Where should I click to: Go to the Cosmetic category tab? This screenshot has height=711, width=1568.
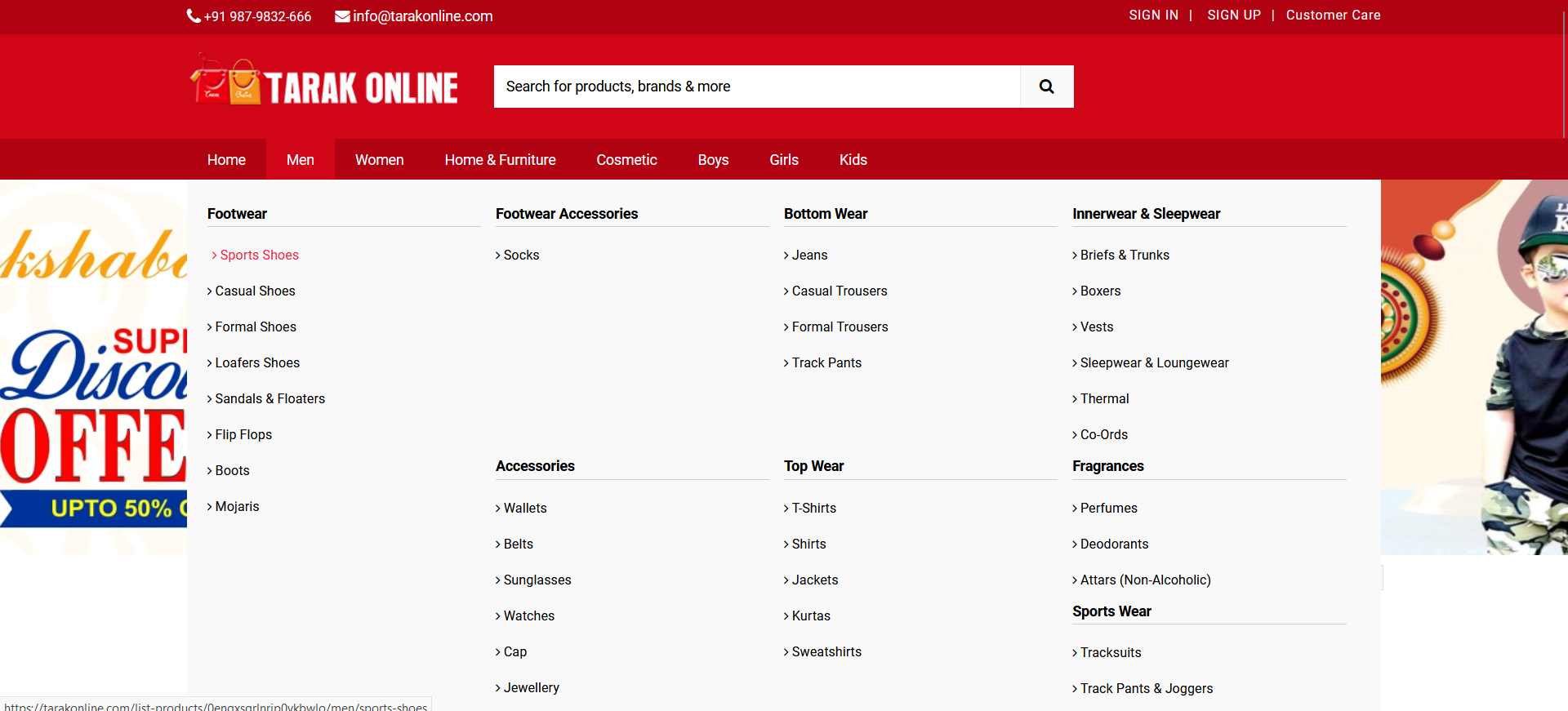[626, 160]
